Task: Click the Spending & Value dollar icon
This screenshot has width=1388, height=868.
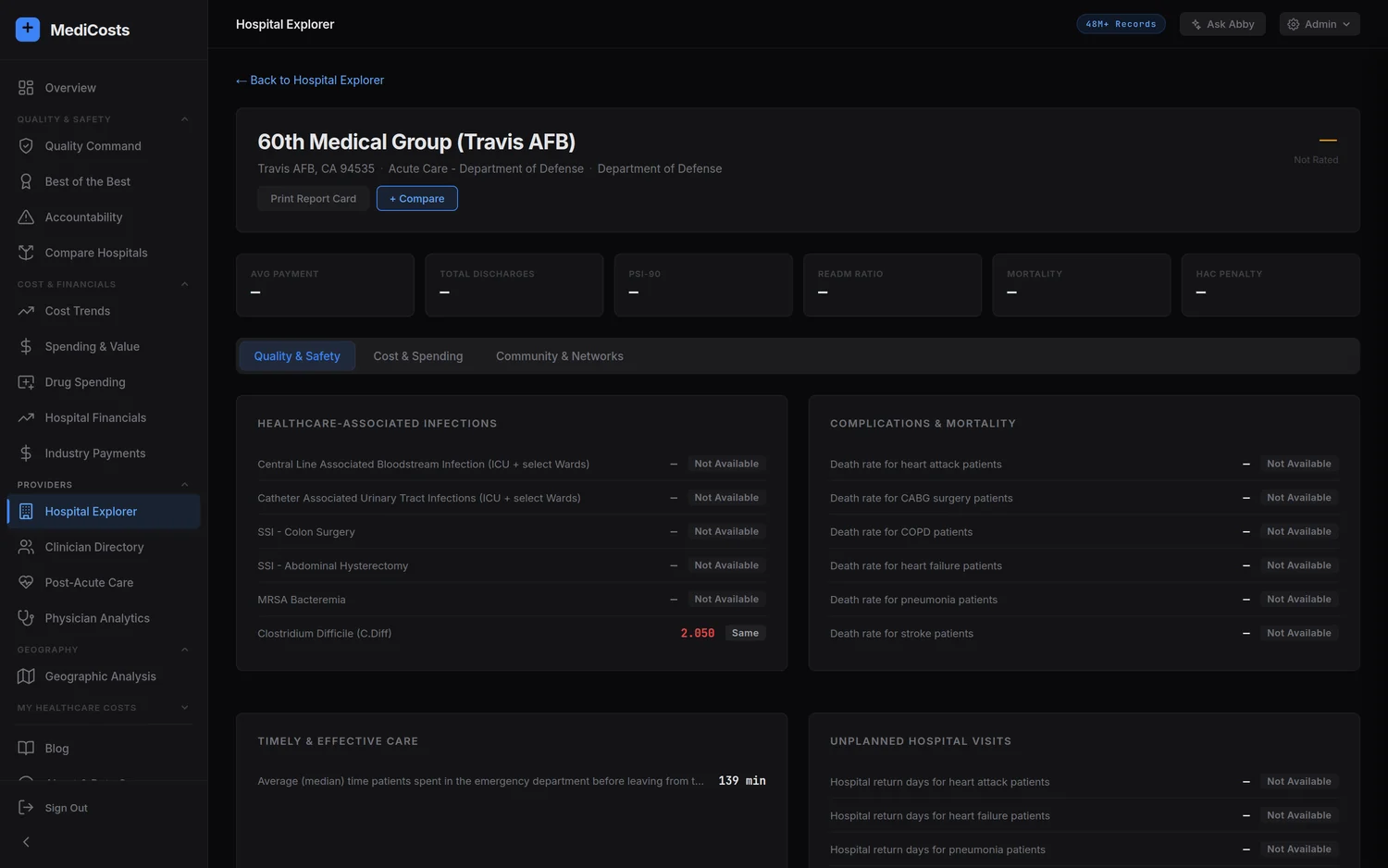Action: click(x=26, y=347)
